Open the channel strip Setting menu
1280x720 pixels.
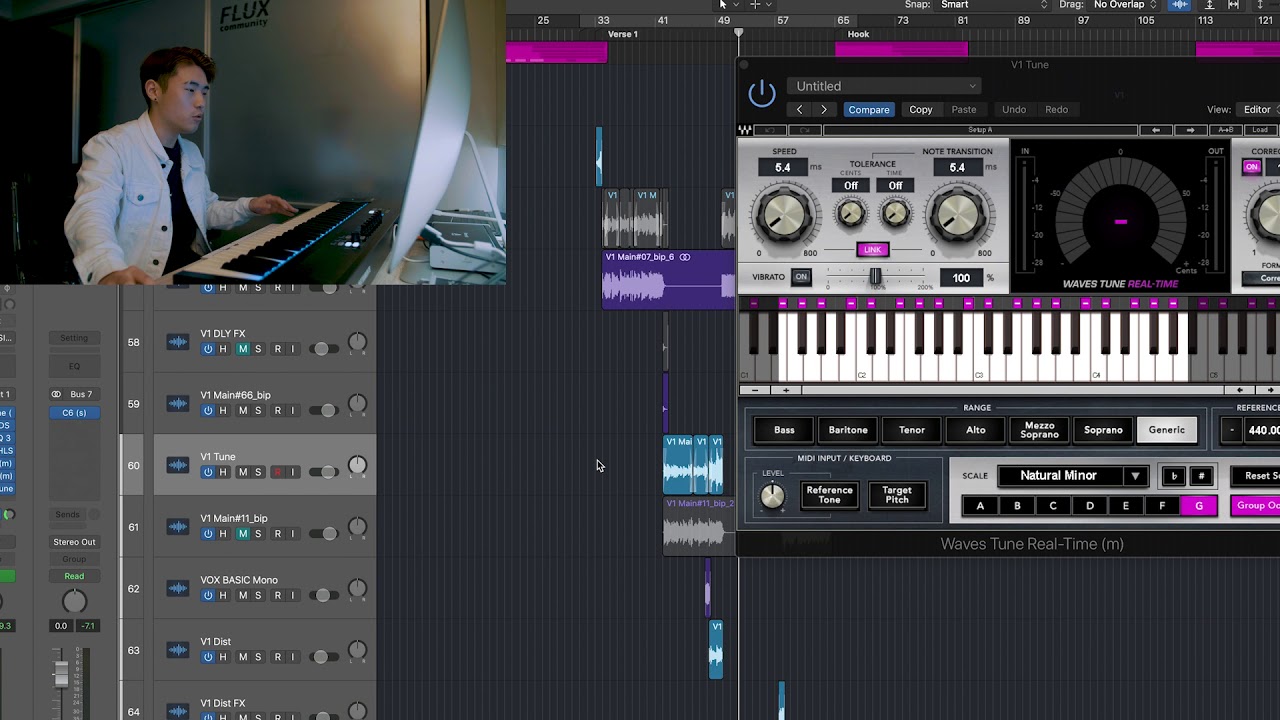click(74, 338)
